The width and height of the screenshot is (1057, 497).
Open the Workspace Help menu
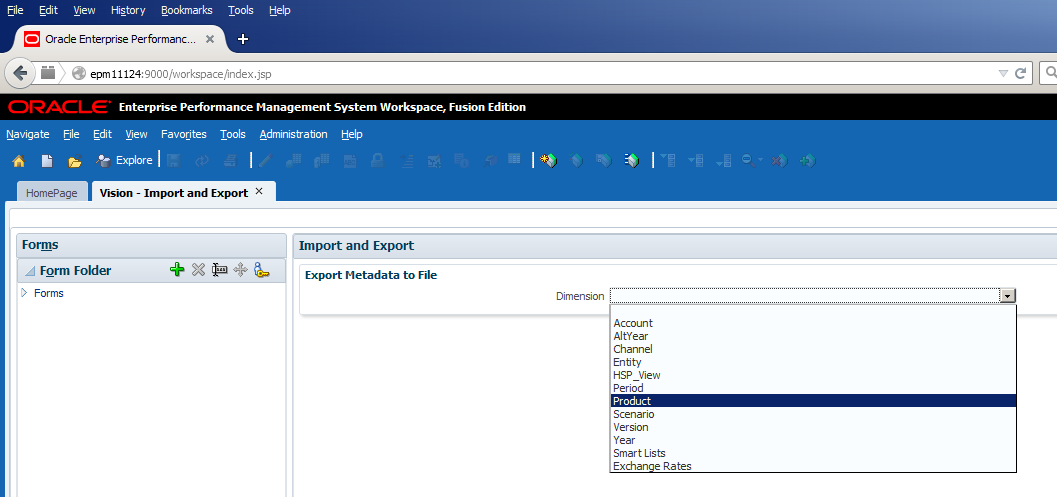(x=352, y=134)
